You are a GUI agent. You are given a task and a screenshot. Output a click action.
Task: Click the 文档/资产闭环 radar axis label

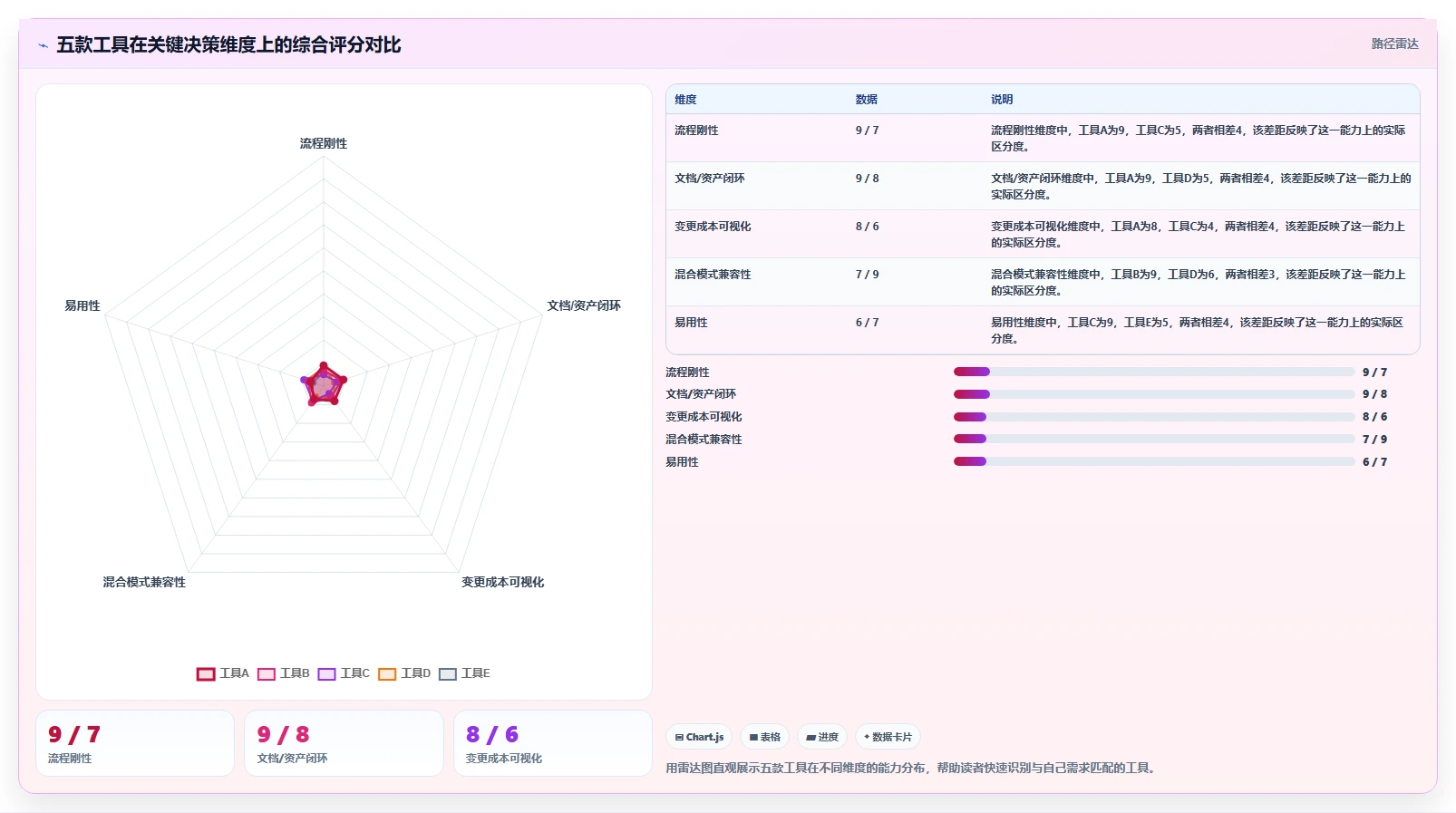click(x=584, y=305)
